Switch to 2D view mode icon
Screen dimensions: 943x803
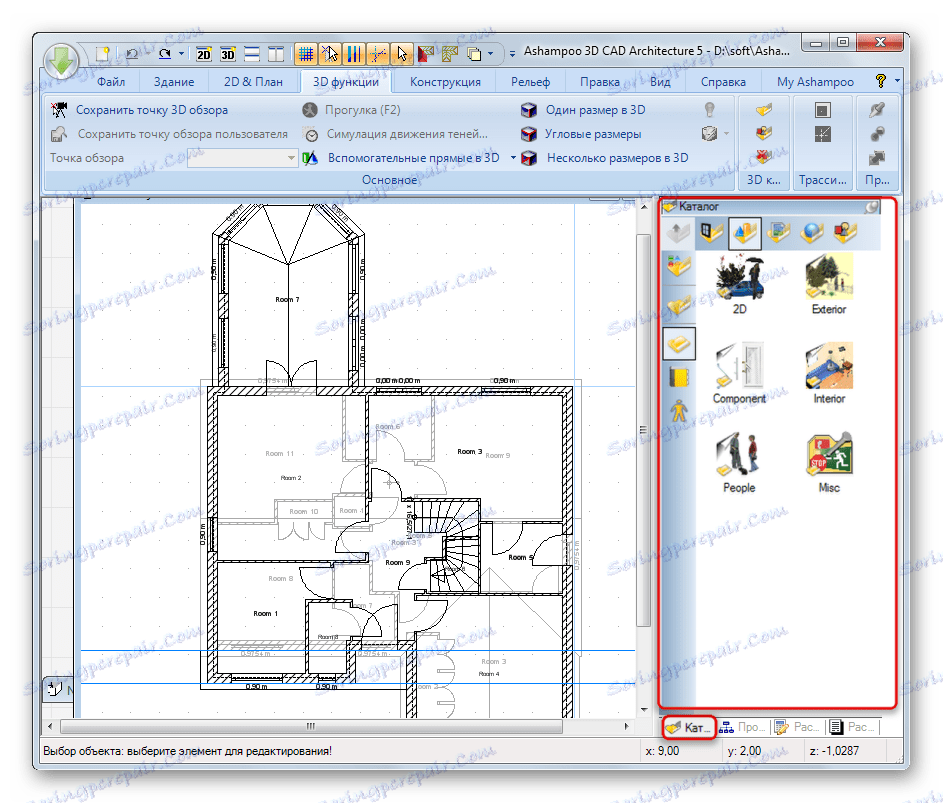[x=204, y=54]
